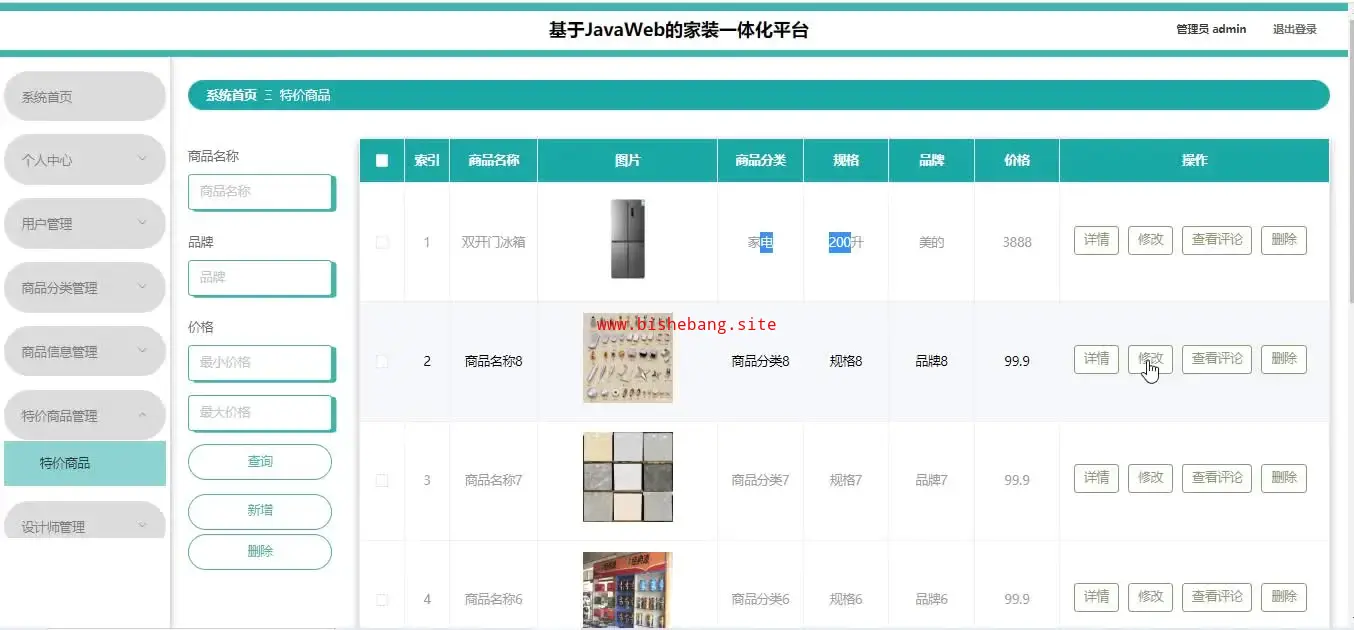
Task: Focus the 商品名称 search field
Action: coord(260,192)
